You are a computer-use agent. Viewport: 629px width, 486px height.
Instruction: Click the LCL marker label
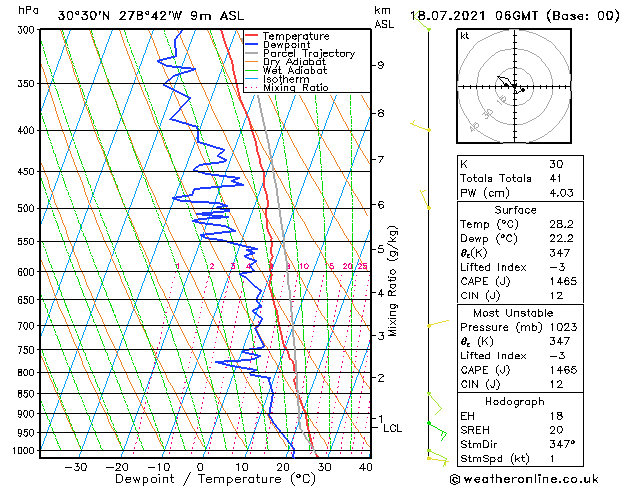coord(392,428)
